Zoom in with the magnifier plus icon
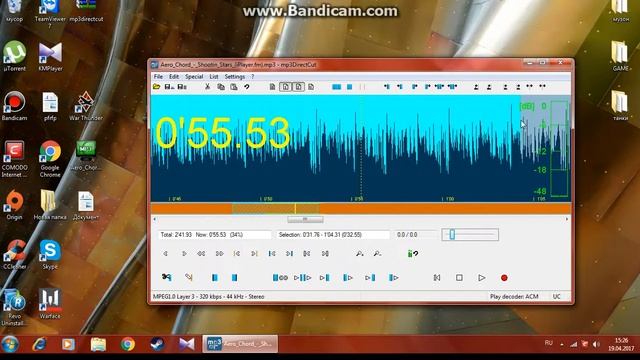This screenshot has width=640, height=360. [x=360, y=253]
